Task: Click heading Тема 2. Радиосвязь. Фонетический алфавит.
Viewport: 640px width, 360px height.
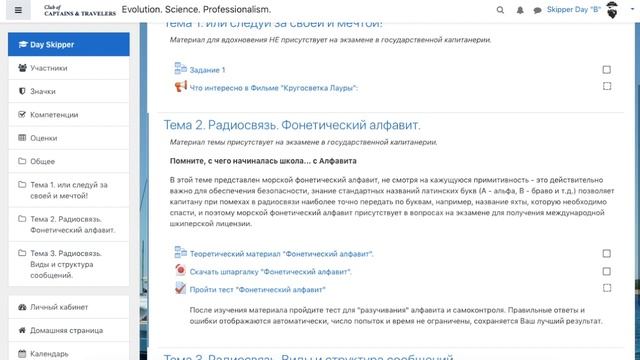Action: (x=292, y=125)
